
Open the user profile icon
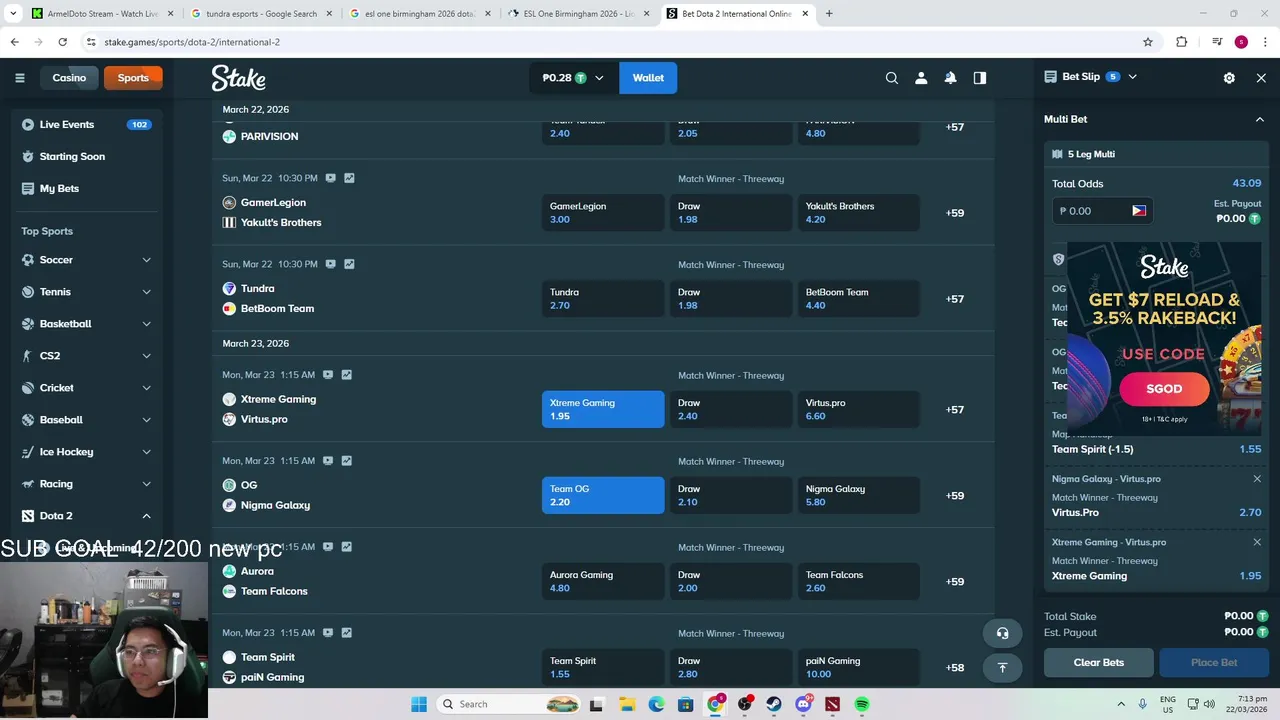[x=921, y=78]
